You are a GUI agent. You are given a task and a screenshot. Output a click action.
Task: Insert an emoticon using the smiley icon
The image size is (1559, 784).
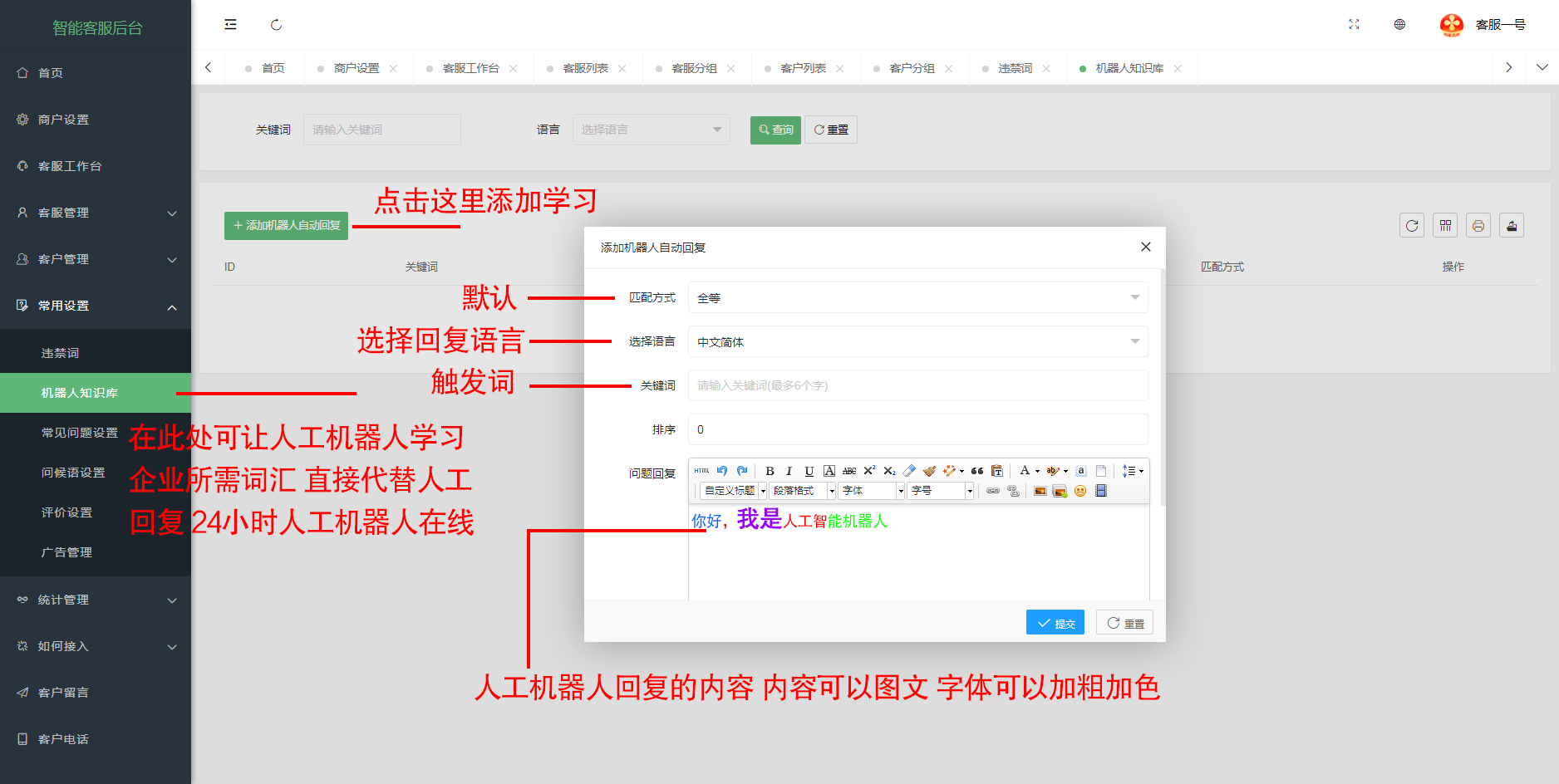click(1080, 491)
